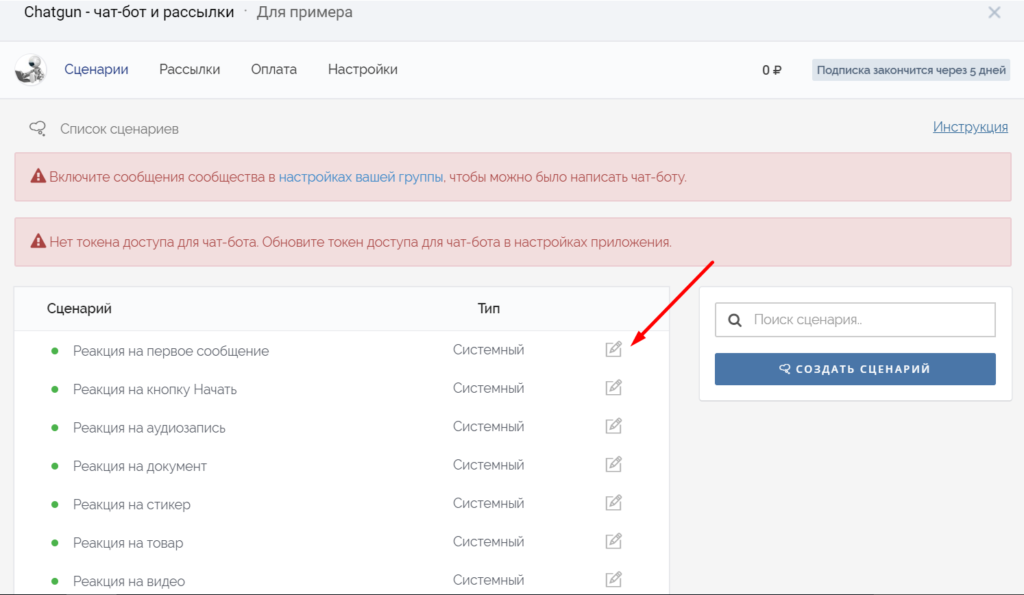Go to the Оплата tab

274,69
